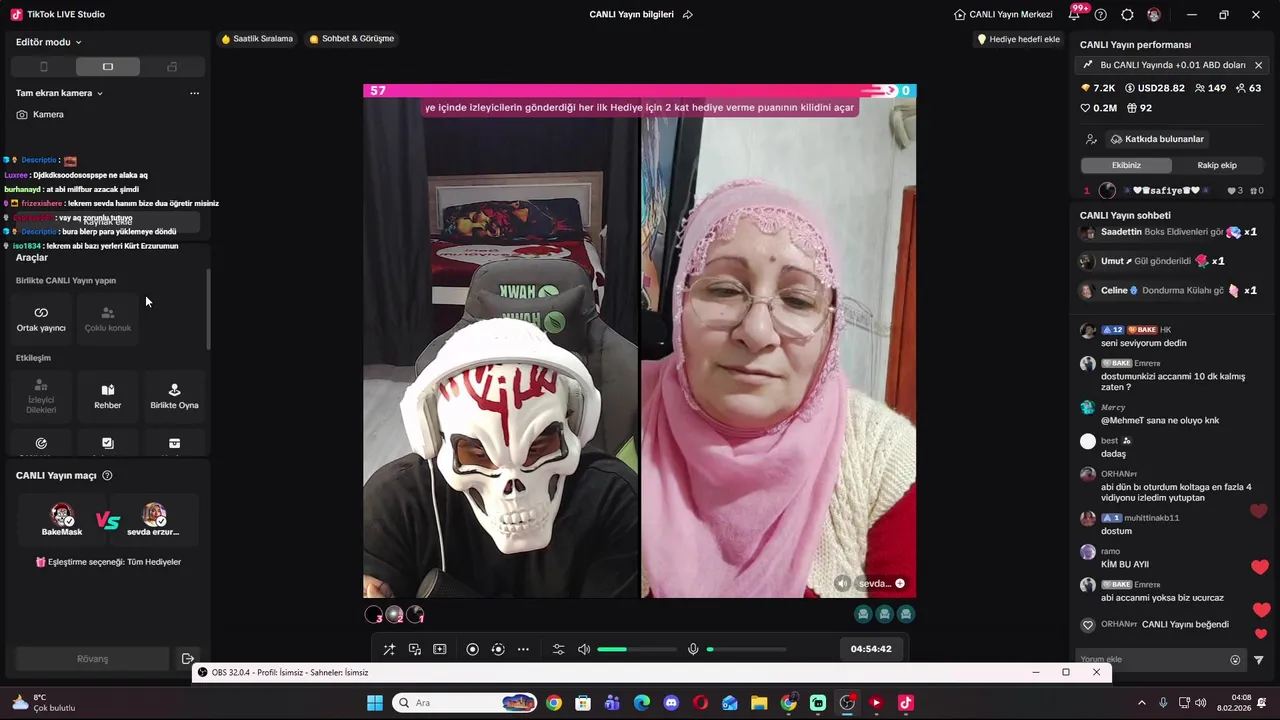Open Ortak yayıncı co-host tool
1280x720 pixels.
click(x=41, y=319)
